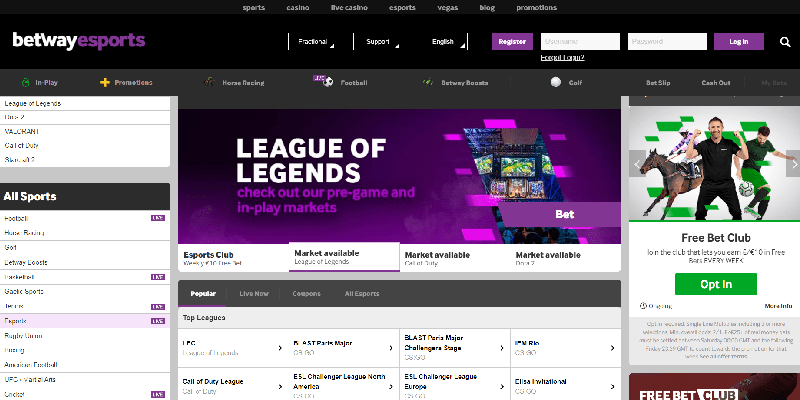800x400 pixels.
Task: Open UFC / Martial Arts in sidebar
Action: click(x=85, y=380)
